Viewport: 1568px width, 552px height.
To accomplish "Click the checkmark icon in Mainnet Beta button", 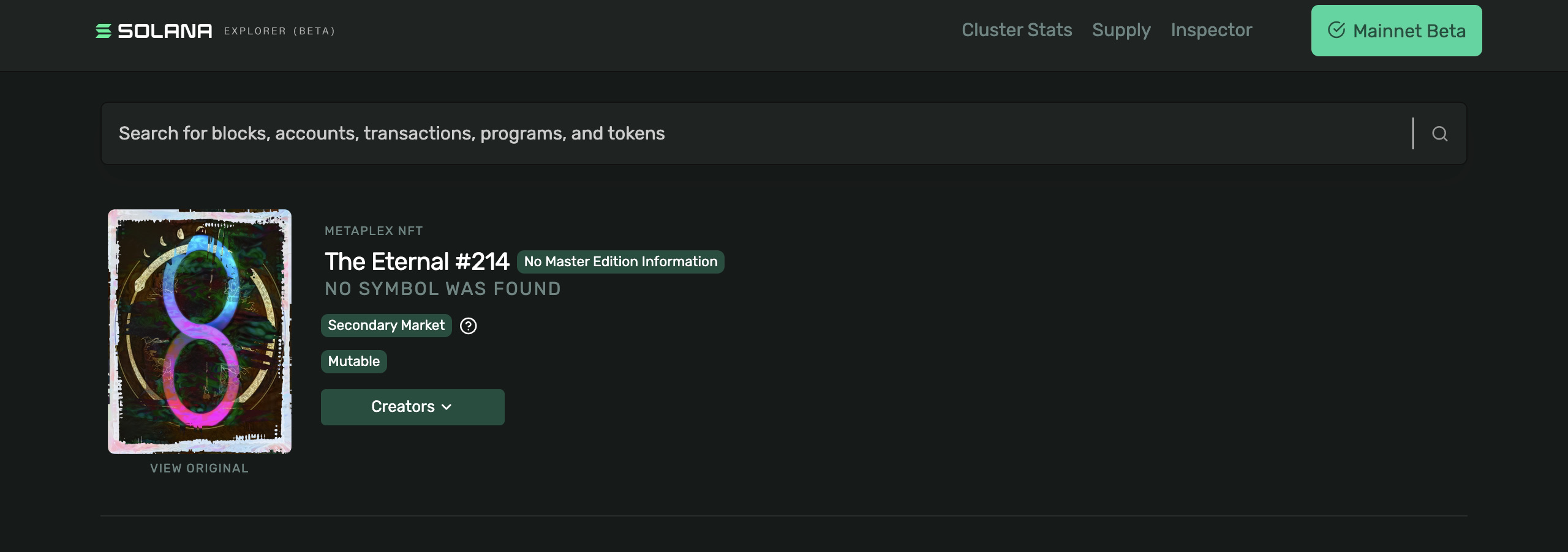I will 1336,30.
